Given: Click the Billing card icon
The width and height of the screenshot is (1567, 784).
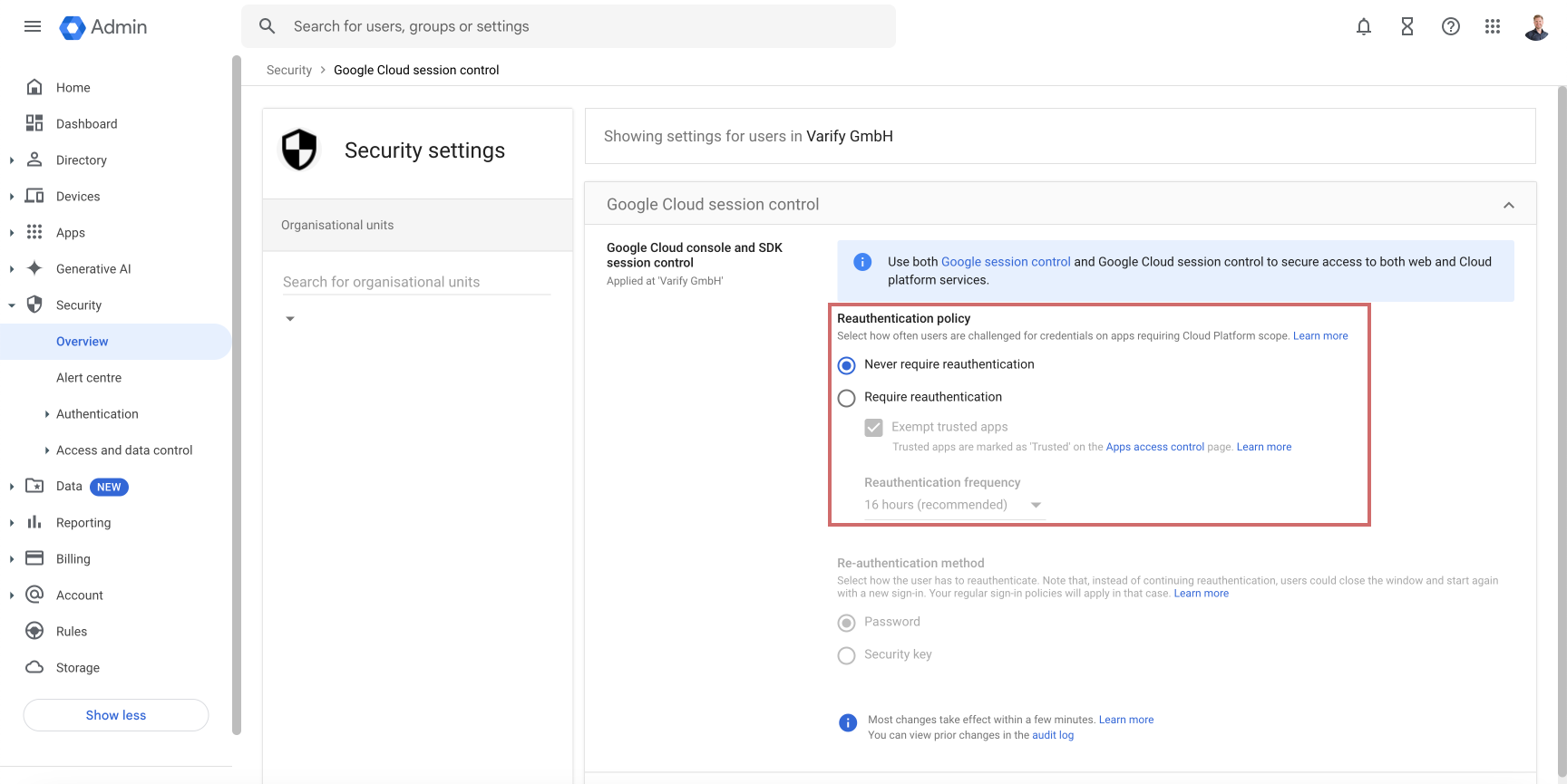Looking at the screenshot, I should click(x=34, y=558).
